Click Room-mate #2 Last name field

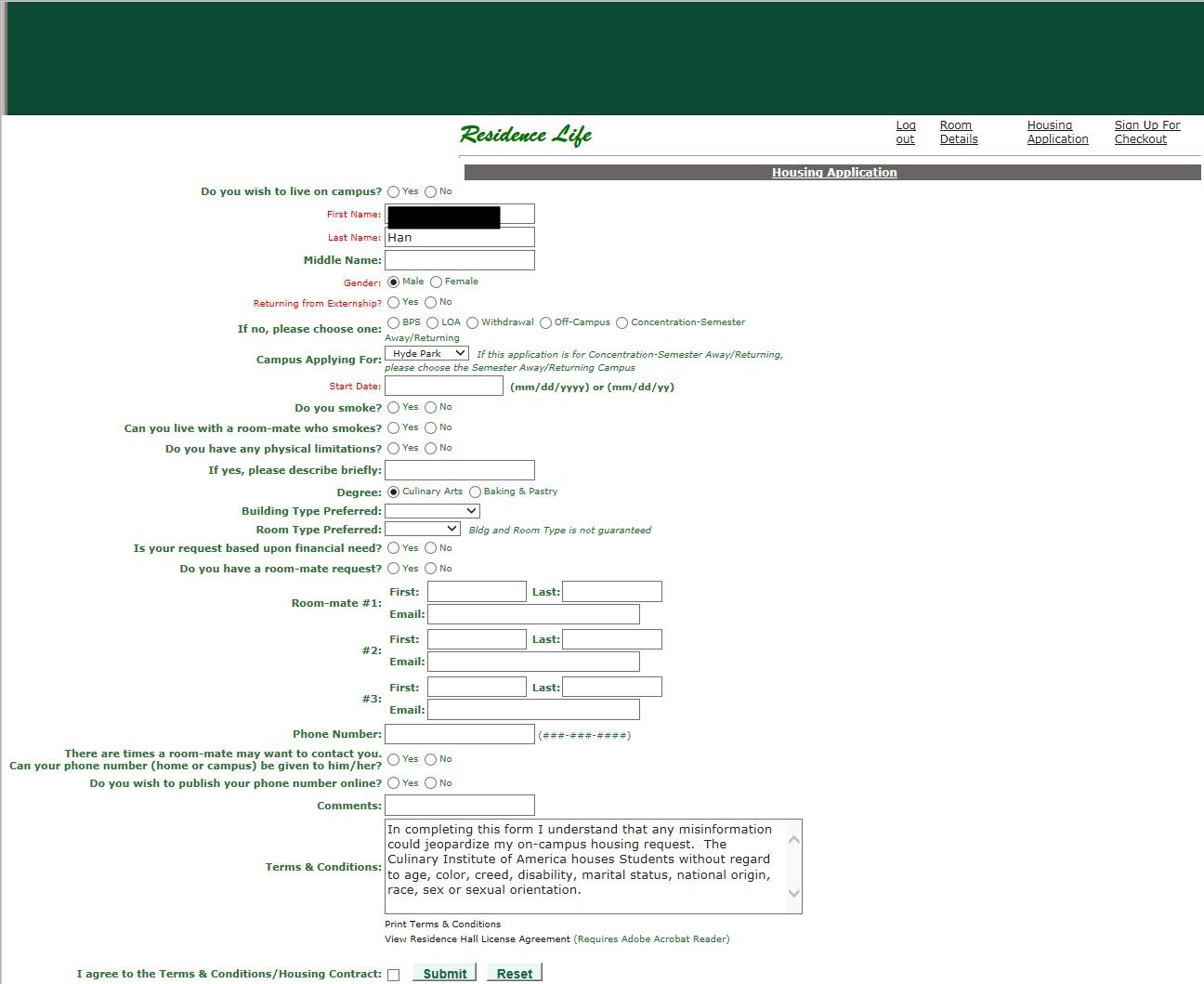[612, 639]
